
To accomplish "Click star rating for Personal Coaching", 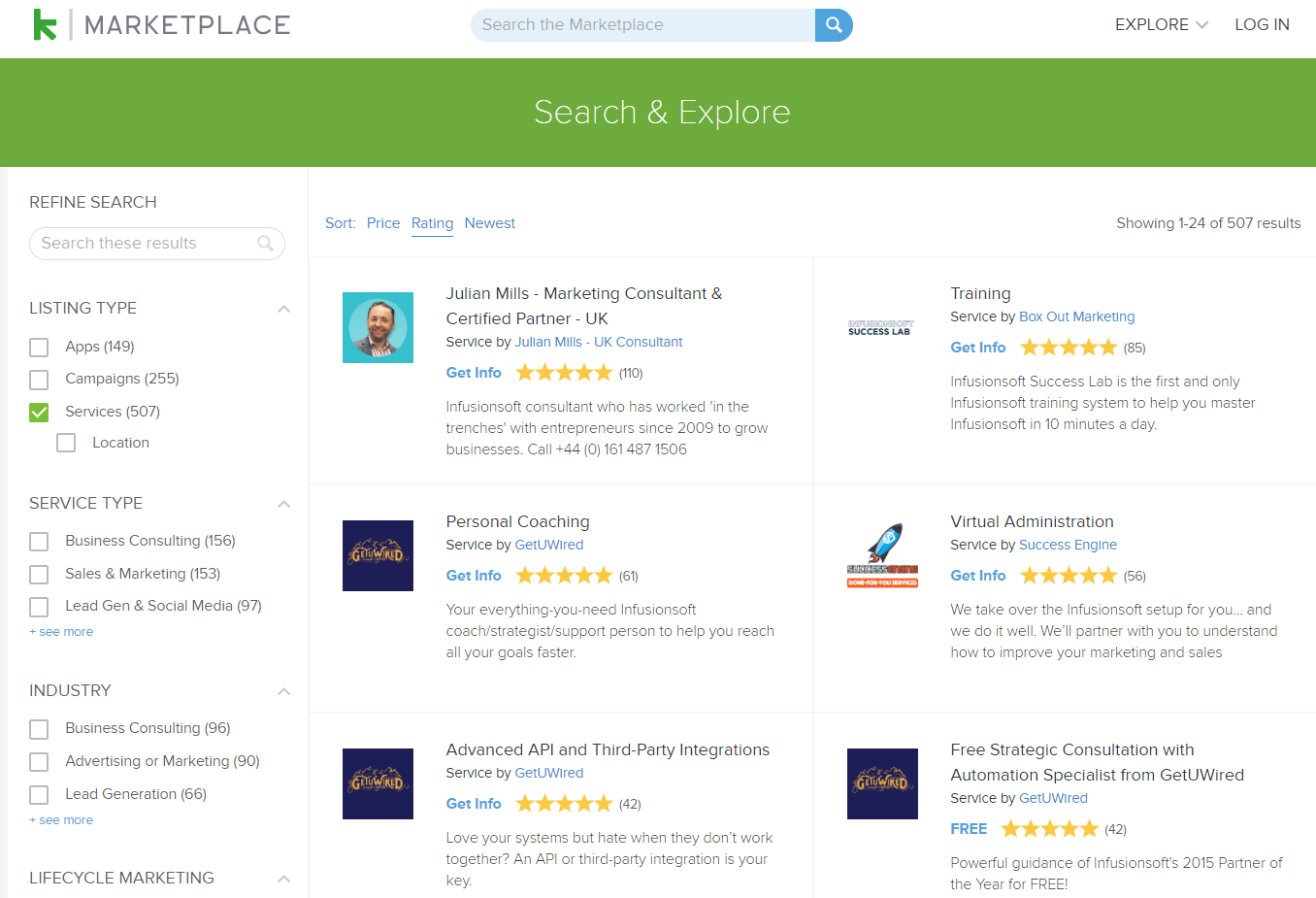I will [564, 576].
